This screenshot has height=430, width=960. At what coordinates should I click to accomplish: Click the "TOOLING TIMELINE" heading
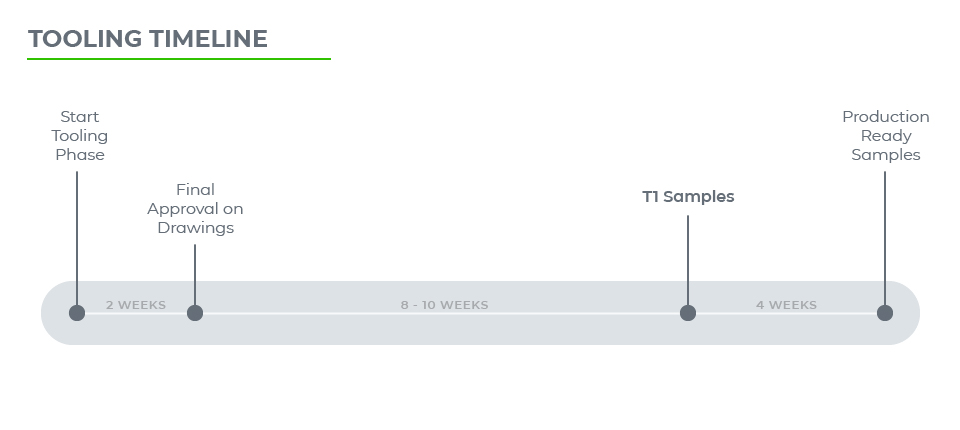point(148,39)
